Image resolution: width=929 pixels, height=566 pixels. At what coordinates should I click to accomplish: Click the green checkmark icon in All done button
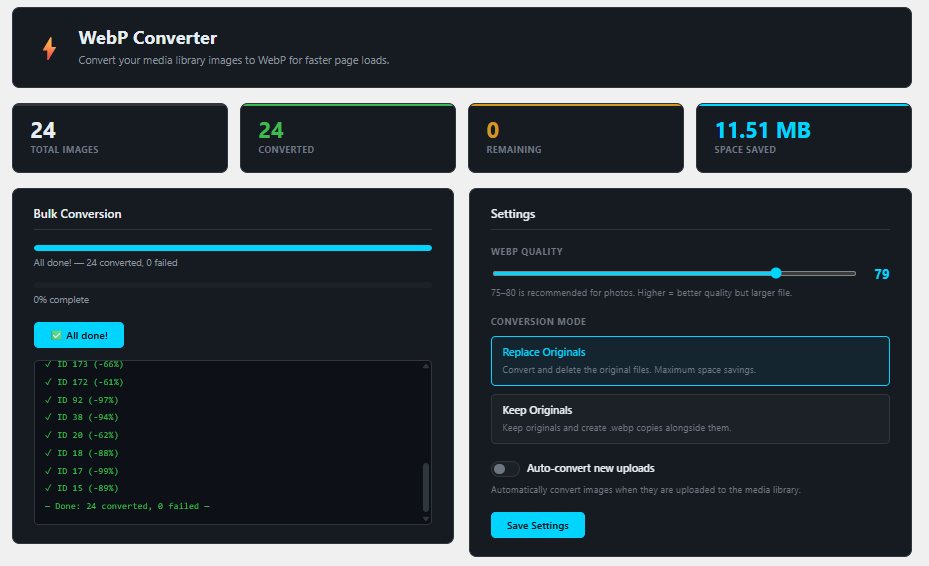pyautogui.click(x=56, y=335)
